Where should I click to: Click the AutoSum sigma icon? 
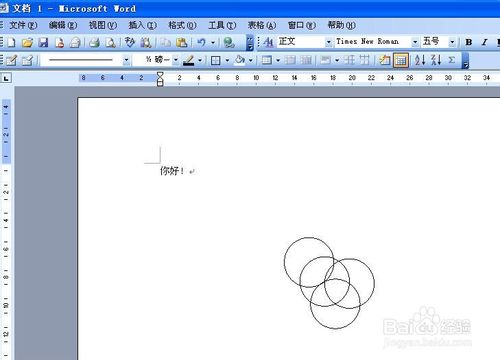tap(452, 60)
